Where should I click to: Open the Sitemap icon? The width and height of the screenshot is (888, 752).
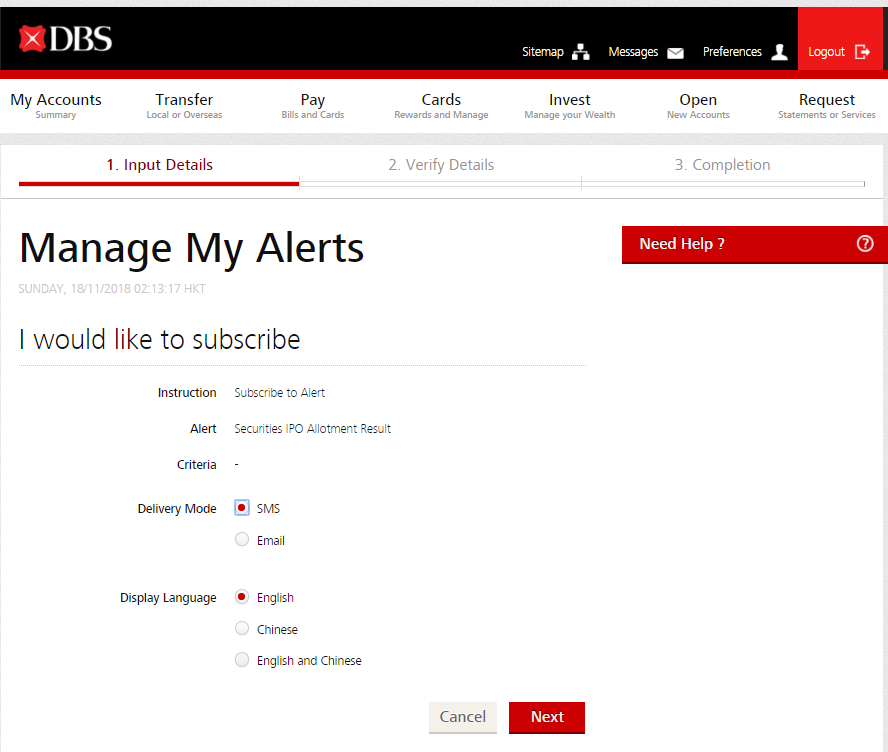point(581,53)
